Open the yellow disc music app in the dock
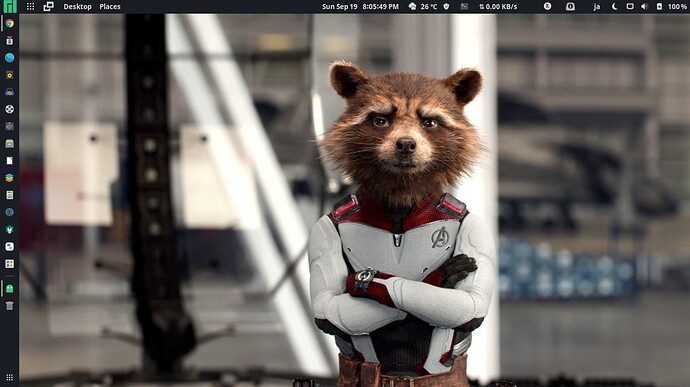 (x=9, y=75)
